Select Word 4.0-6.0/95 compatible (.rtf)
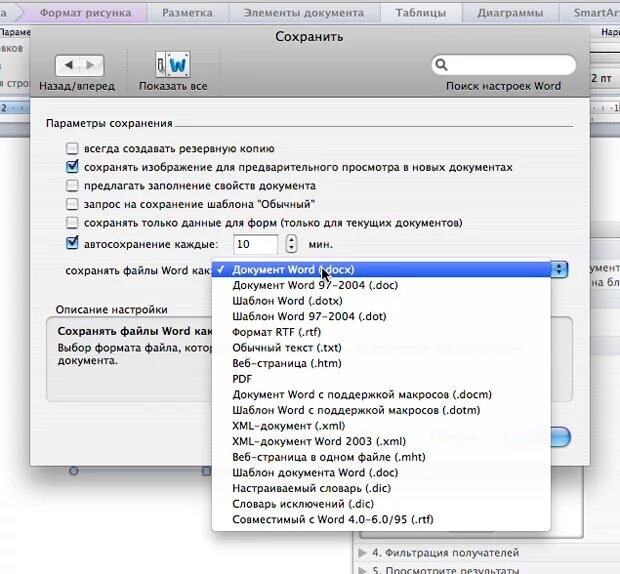 pyautogui.click(x=382, y=519)
